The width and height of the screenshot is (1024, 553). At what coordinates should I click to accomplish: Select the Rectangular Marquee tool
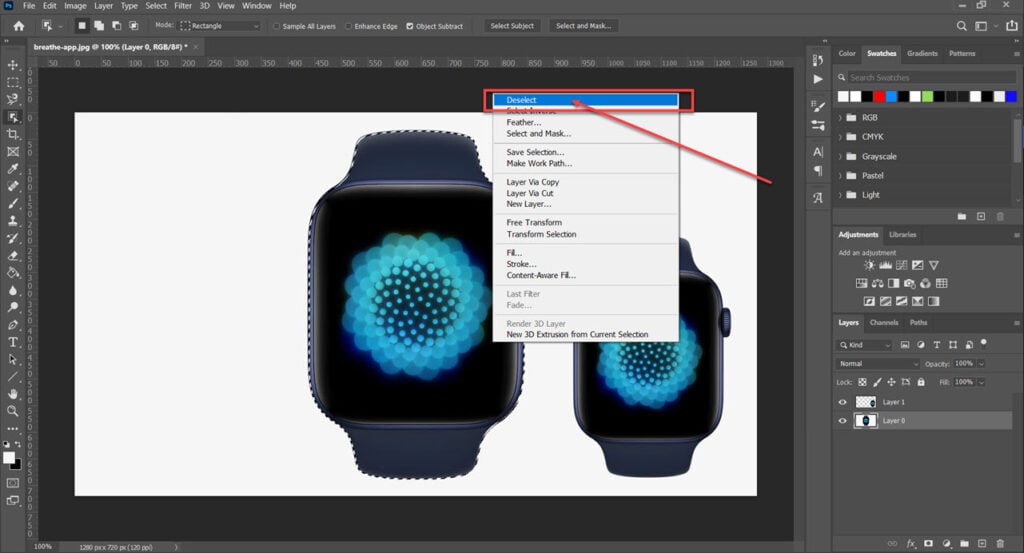(12, 83)
